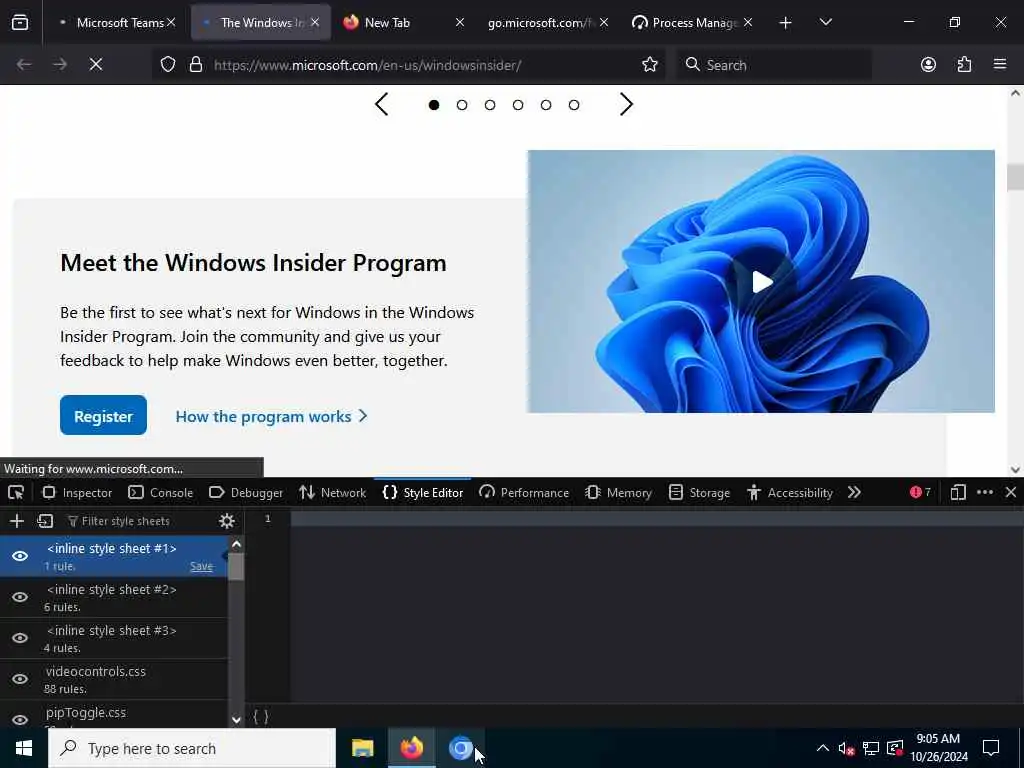The width and height of the screenshot is (1024, 768).
Task: Open the taskbar Chrome-like browser icon
Action: [x=460, y=748]
